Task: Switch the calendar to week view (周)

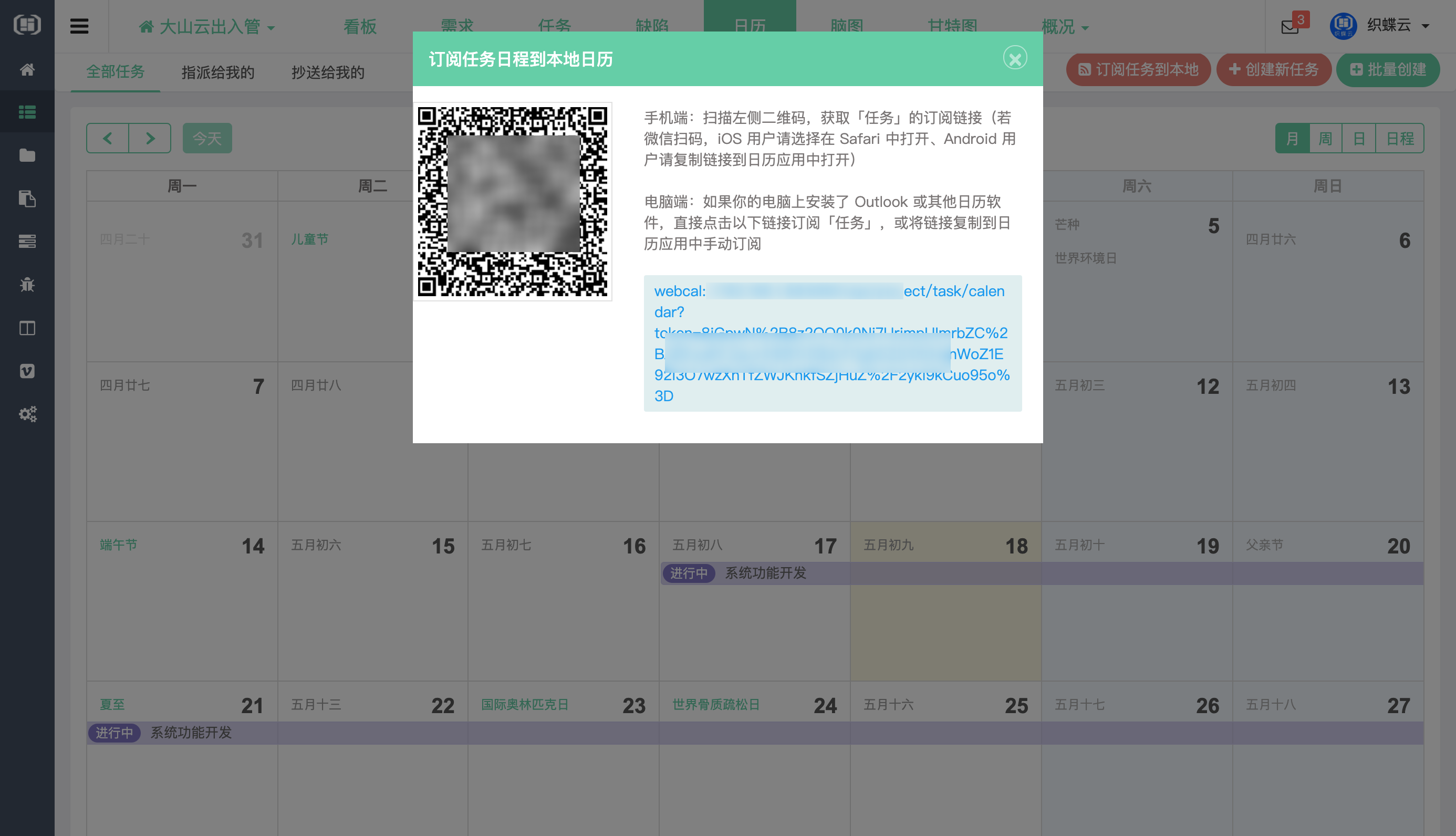Action: tap(1325, 139)
